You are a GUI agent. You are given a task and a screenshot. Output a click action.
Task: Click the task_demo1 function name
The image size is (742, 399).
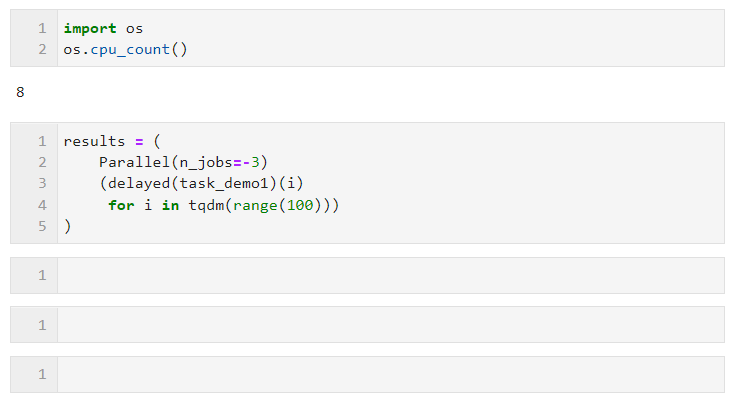pyautogui.click(x=224, y=183)
